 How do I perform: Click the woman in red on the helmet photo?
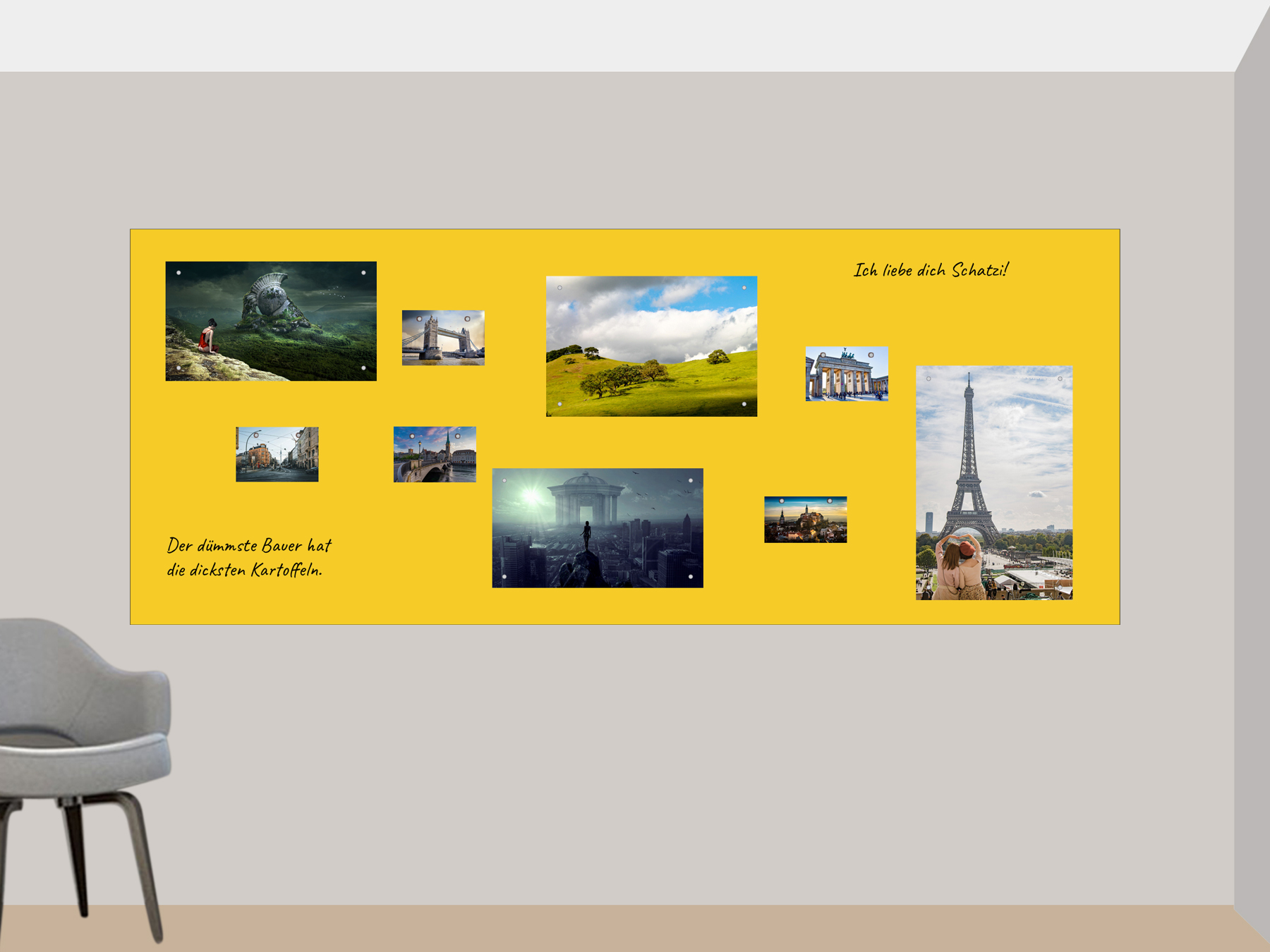coord(207,337)
